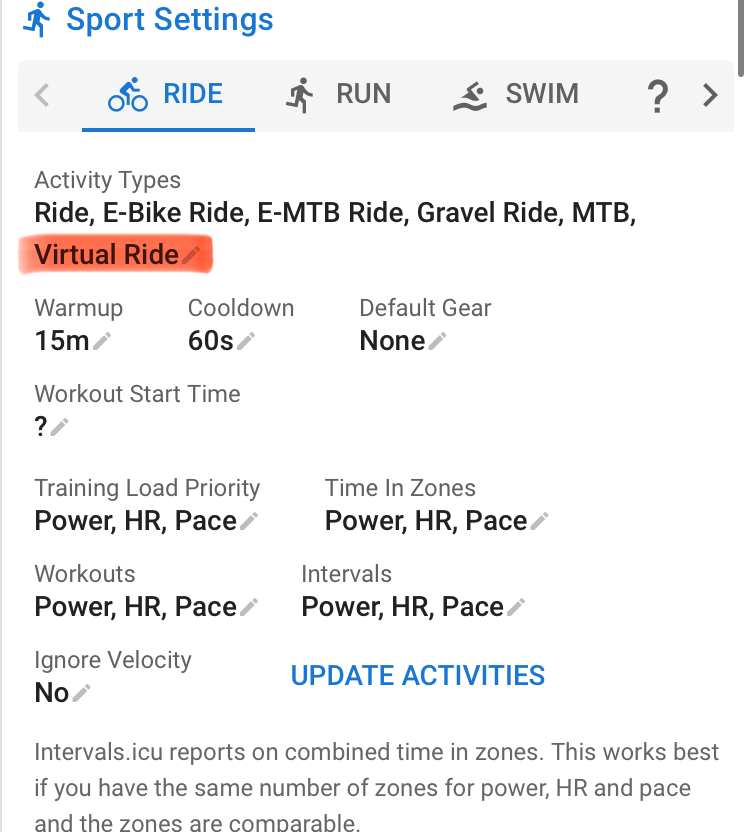Viewport: 750px width, 832px height.
Task: Click the pencil beside Default Gear None
Action: (438, 342)
